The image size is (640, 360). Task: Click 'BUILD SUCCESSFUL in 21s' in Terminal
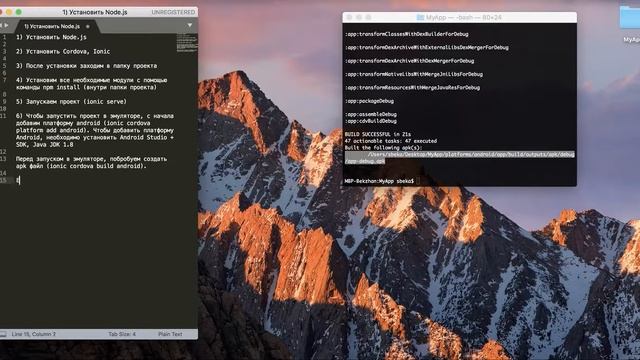pyautogui.click(x=378, y=134)
